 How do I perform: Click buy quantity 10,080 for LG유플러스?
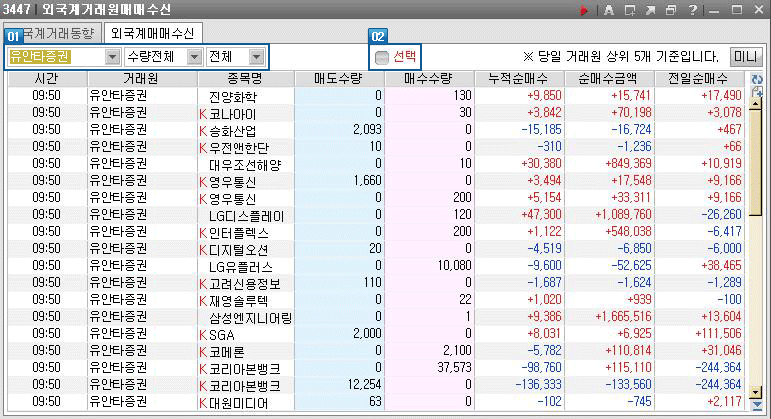click(x=455, y=266)
